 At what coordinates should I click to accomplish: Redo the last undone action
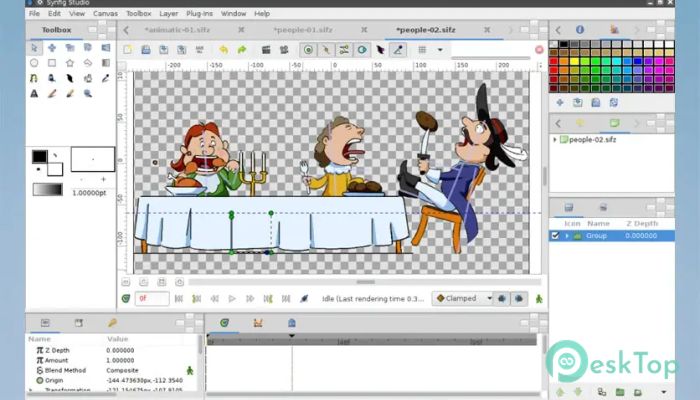tap(242, 50)
